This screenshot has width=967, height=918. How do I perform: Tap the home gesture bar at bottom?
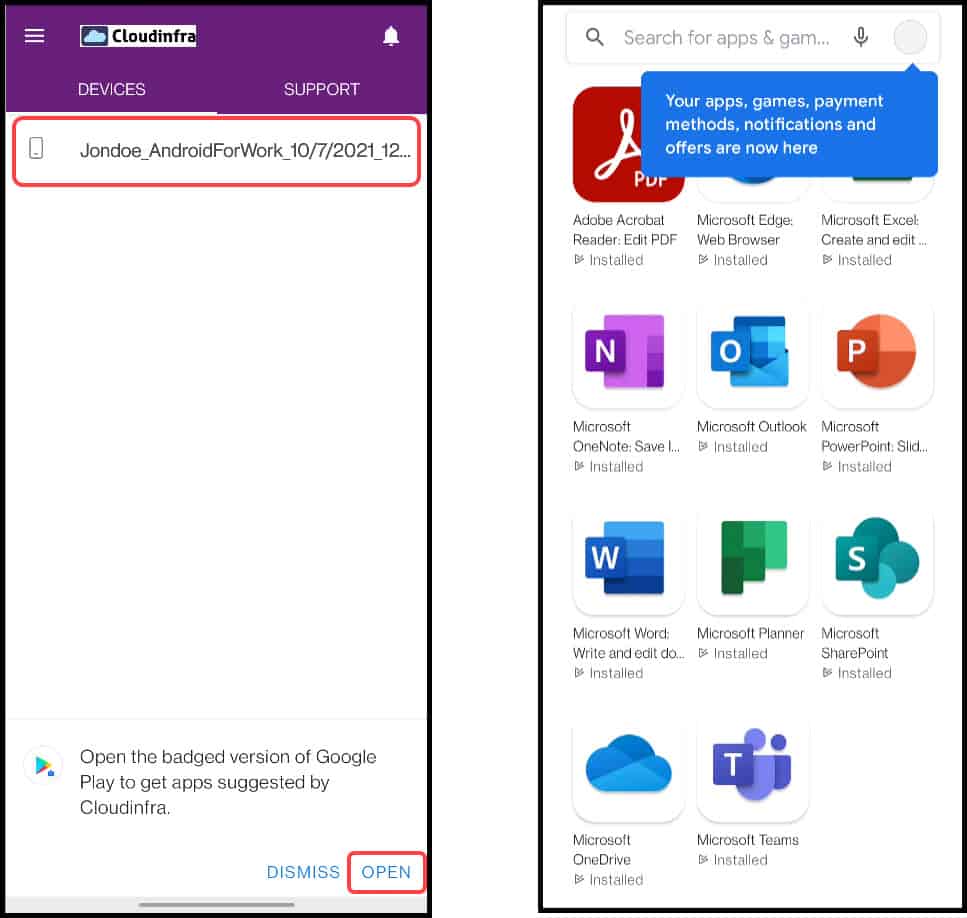click(x=216, y=904)
